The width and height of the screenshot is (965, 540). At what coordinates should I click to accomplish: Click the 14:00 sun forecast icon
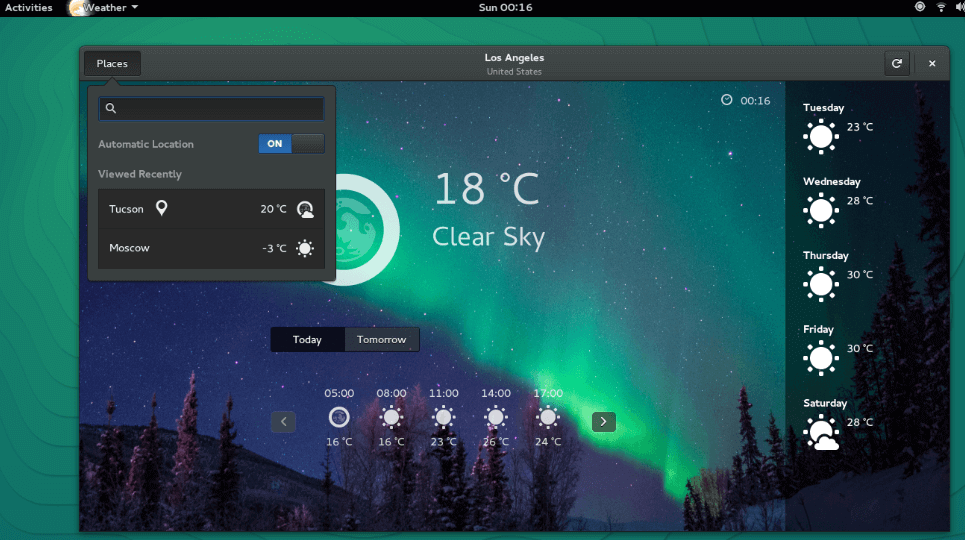[495, 417]
